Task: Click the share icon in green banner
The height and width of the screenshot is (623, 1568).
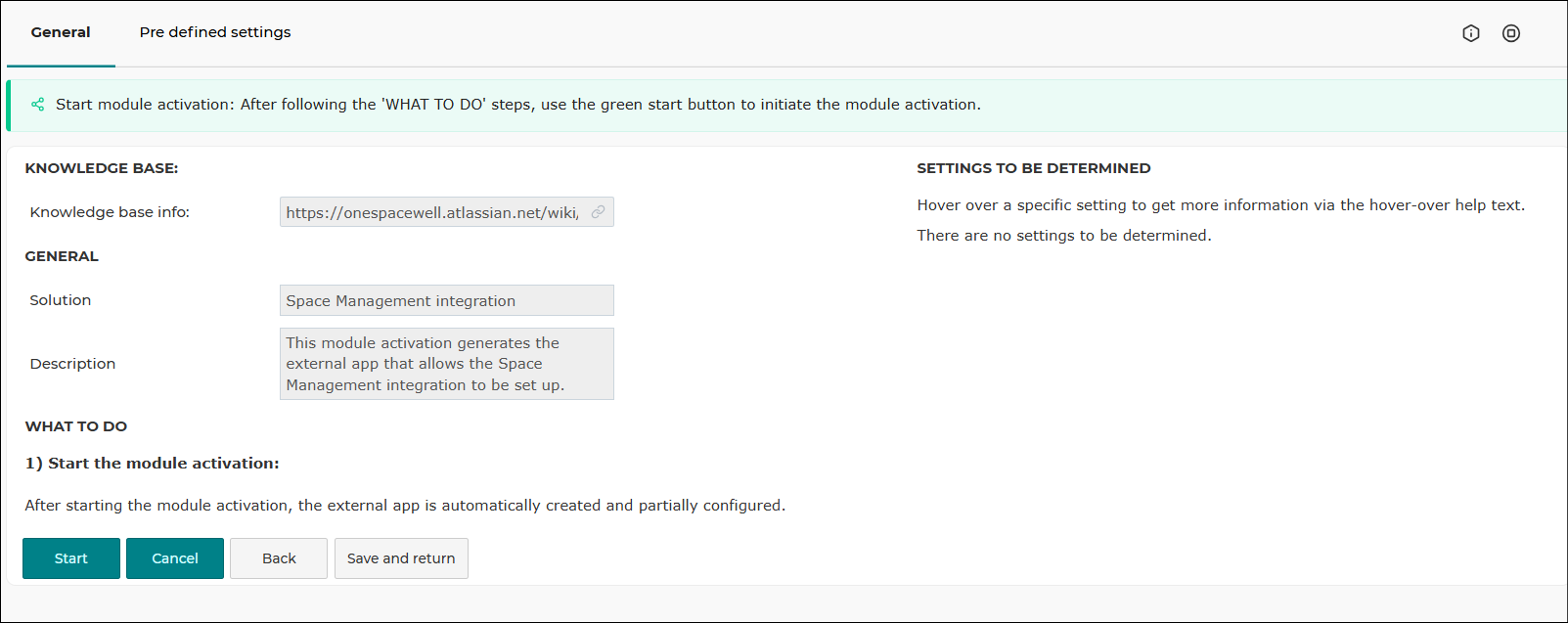Action: point(37,105)
